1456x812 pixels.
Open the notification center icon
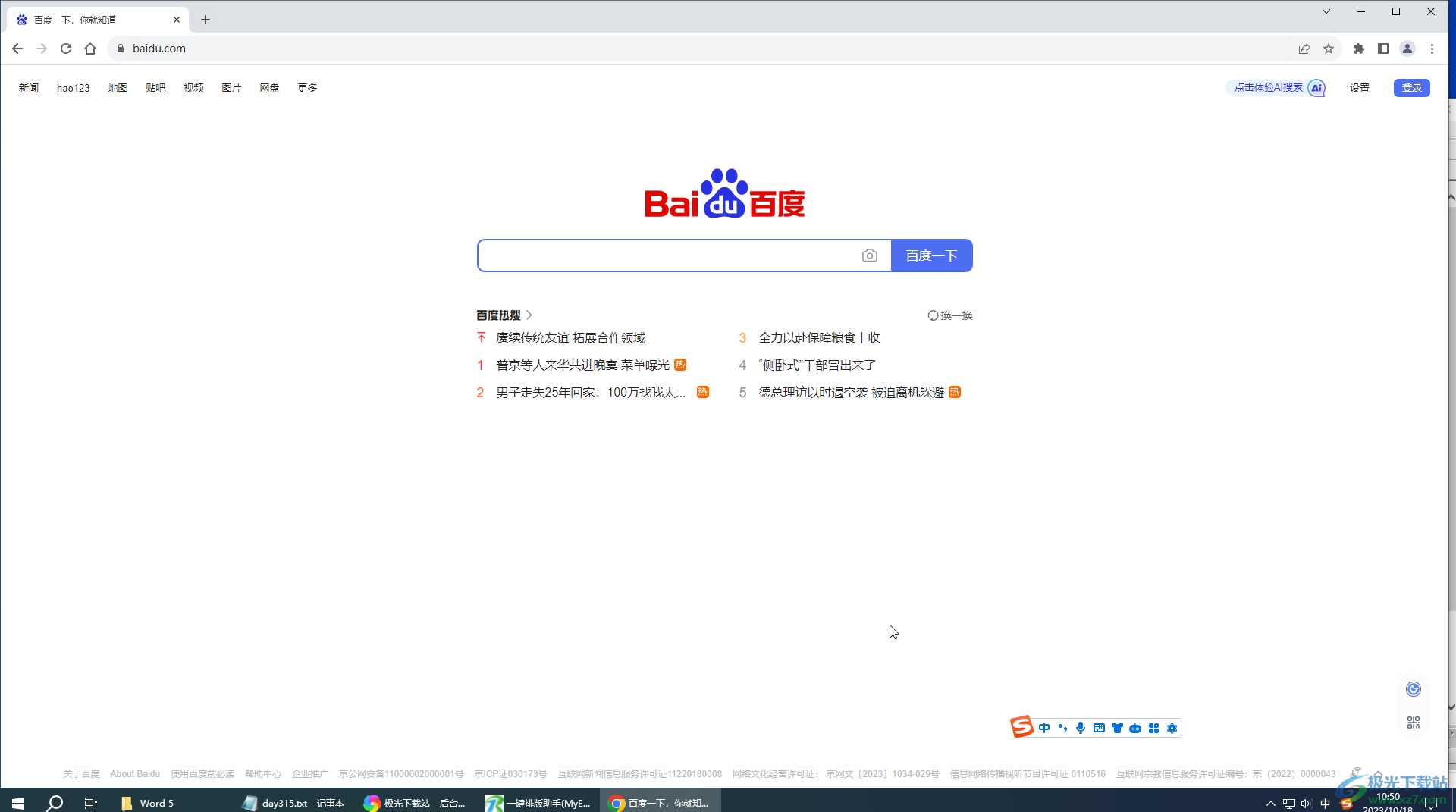click(1432, 804)
